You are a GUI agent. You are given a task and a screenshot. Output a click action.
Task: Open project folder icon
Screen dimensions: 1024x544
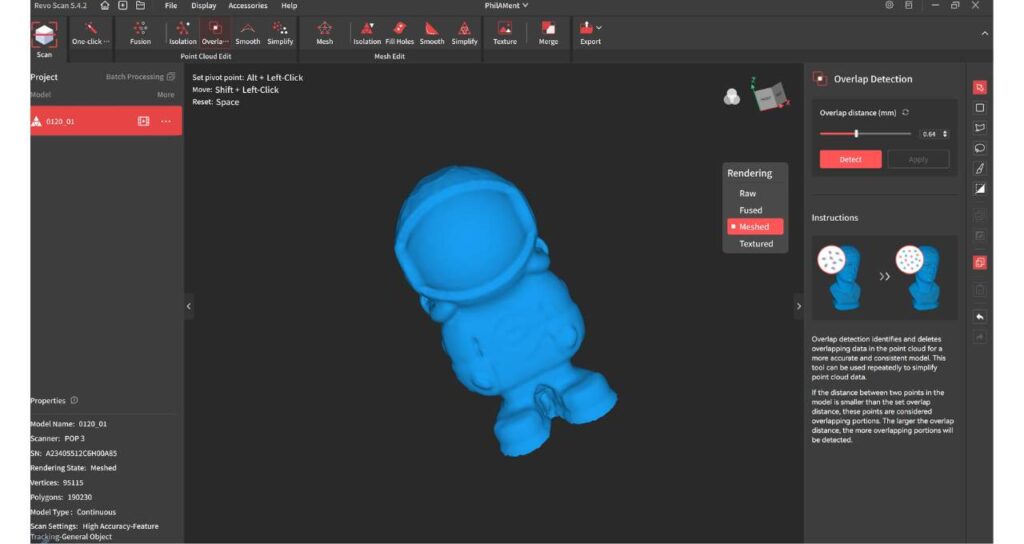140,5
